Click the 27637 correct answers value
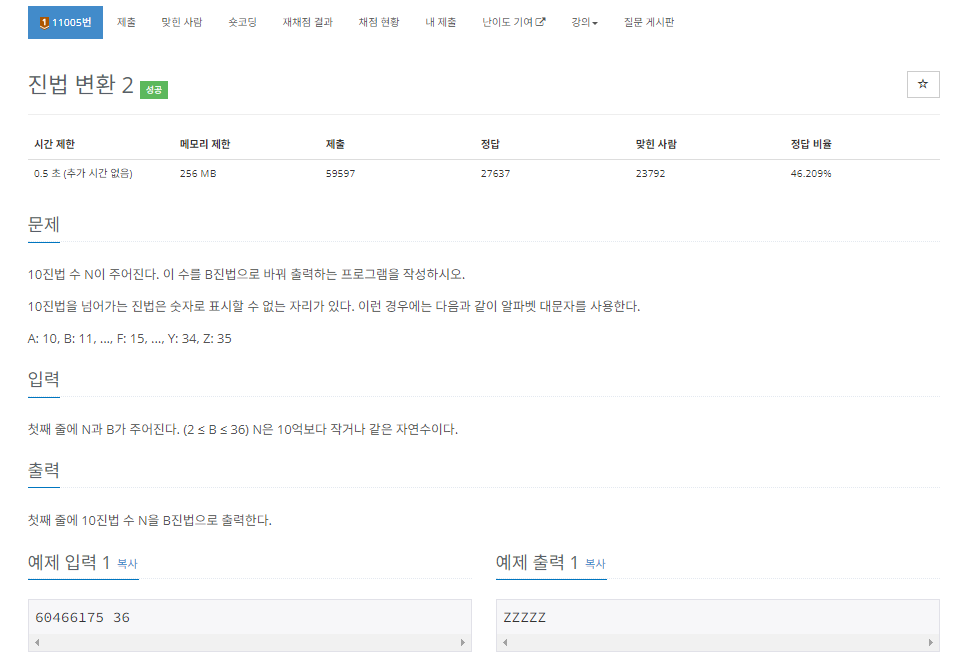975x664 pixels. (x=495, y=173)
